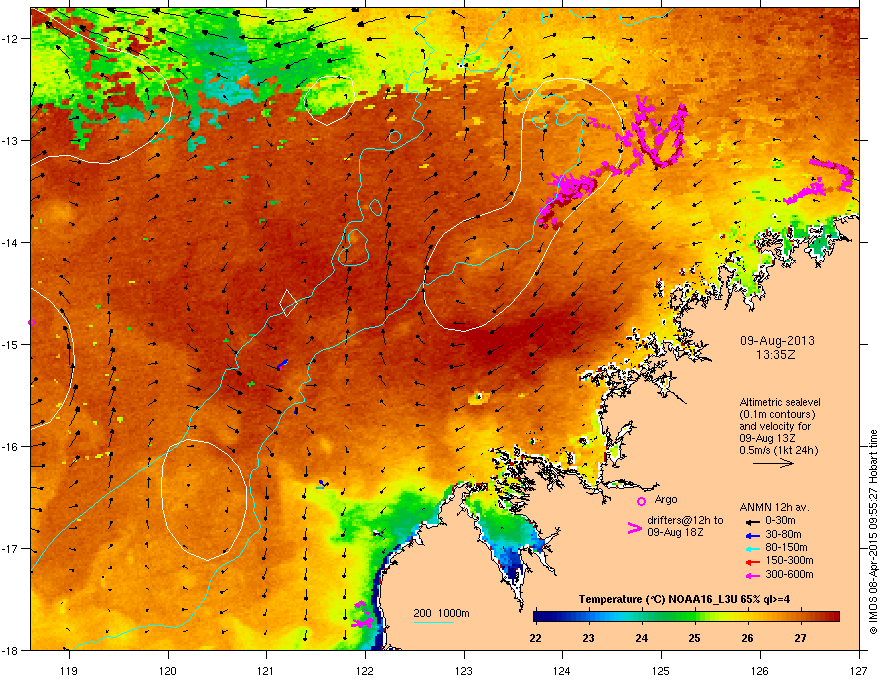Click the 'drifters@12h to' legend text
The image size is (880, 680).
pyautogui.click(x=685, y=520)
